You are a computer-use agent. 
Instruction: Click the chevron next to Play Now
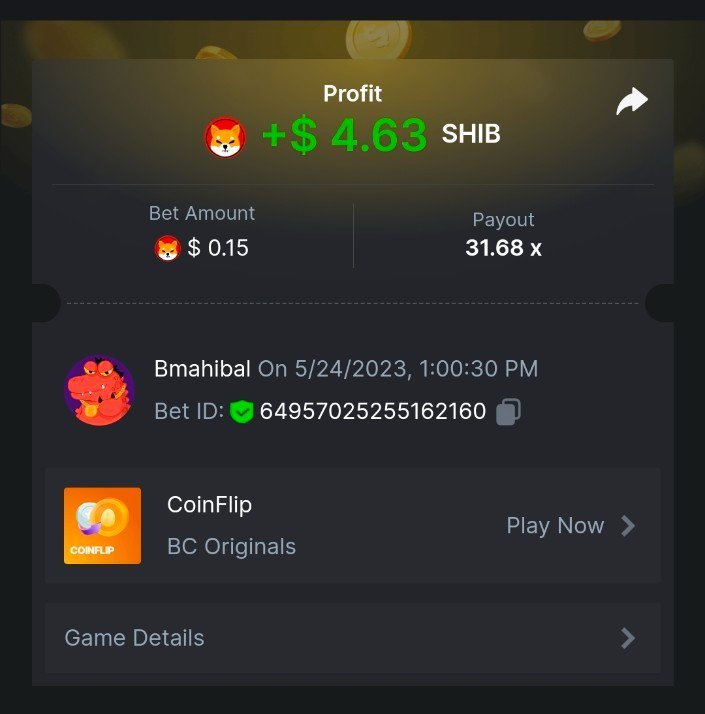coord(628,526)
